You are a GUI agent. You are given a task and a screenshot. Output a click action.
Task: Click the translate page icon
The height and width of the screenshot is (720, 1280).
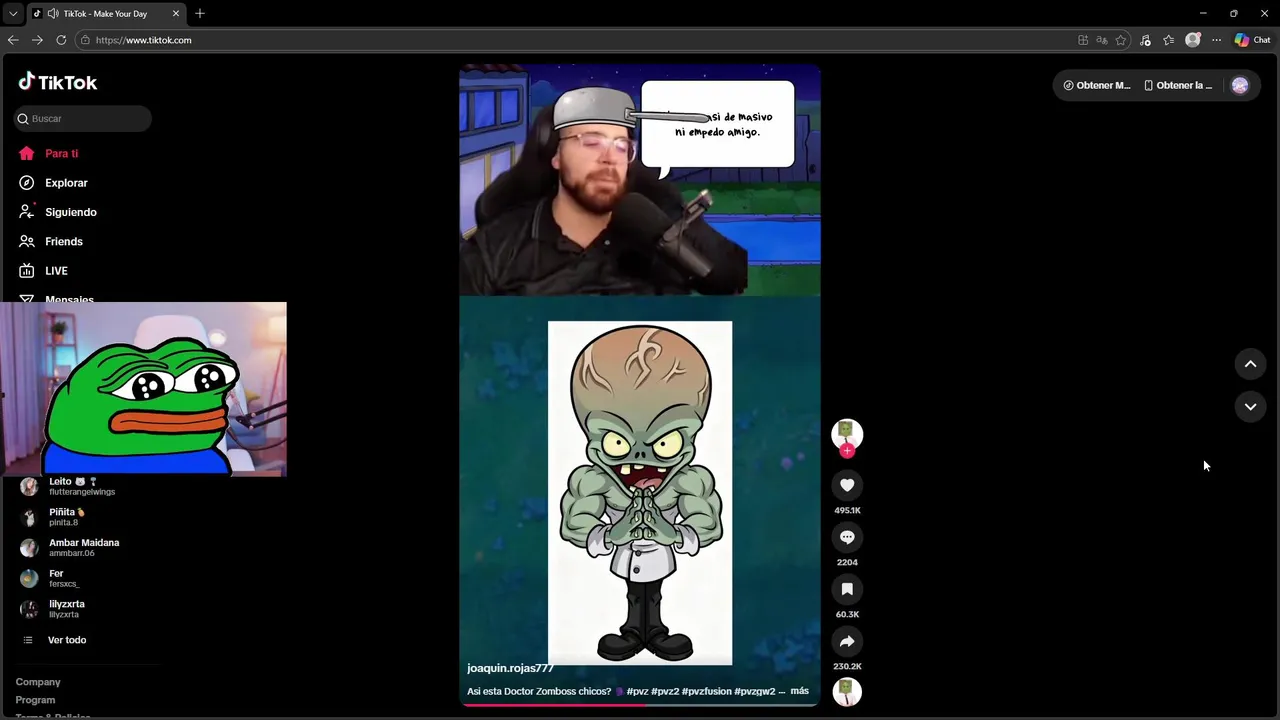1102,40
